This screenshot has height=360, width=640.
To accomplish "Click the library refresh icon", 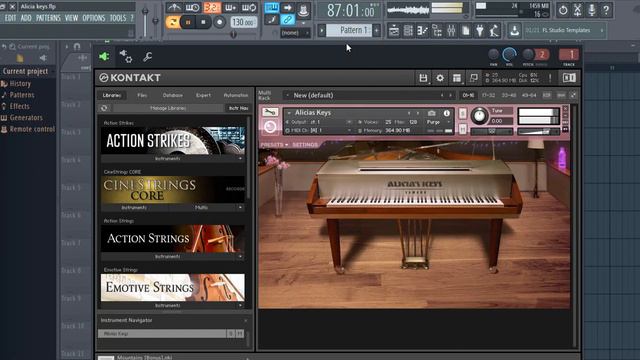I will point(104,108).
